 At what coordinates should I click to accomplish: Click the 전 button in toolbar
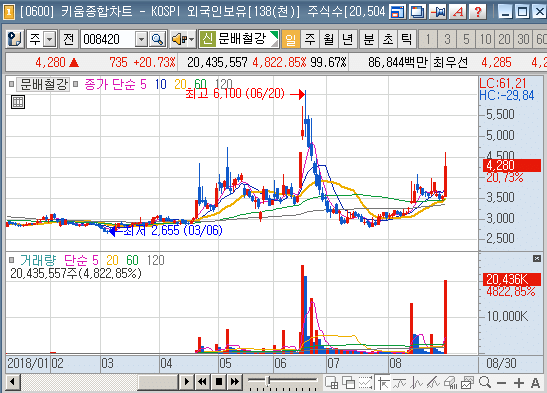click(68, 39)
